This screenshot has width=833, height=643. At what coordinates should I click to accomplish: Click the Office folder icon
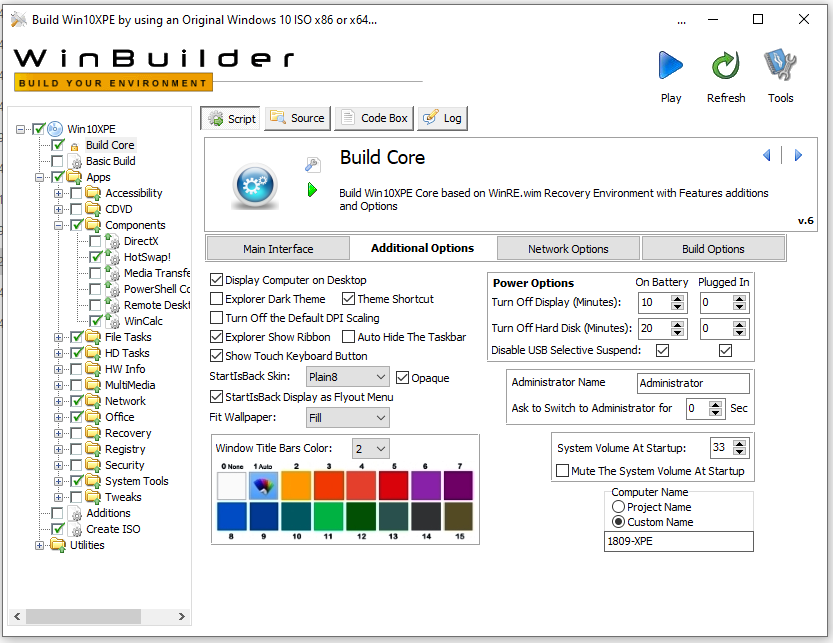coord(93,417)
